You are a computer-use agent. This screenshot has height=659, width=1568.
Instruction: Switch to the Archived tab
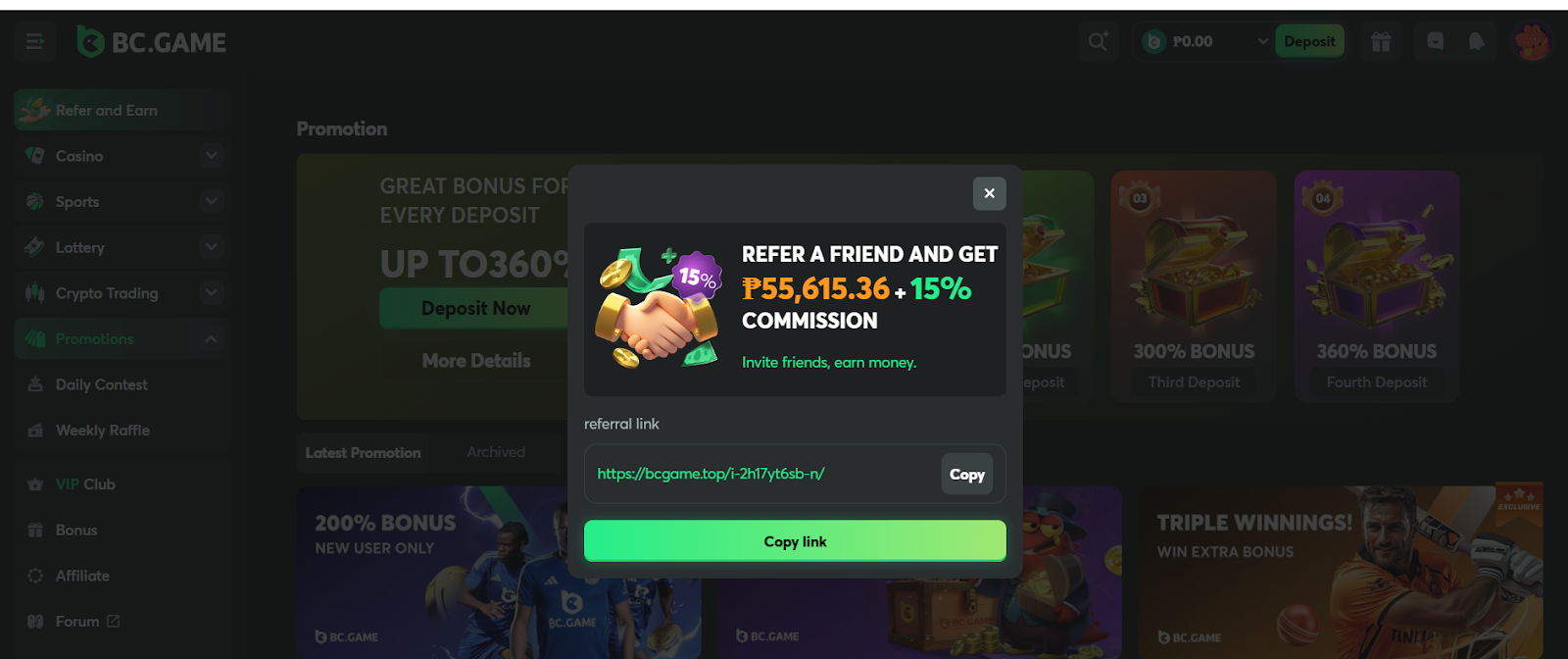coord(496,452)
